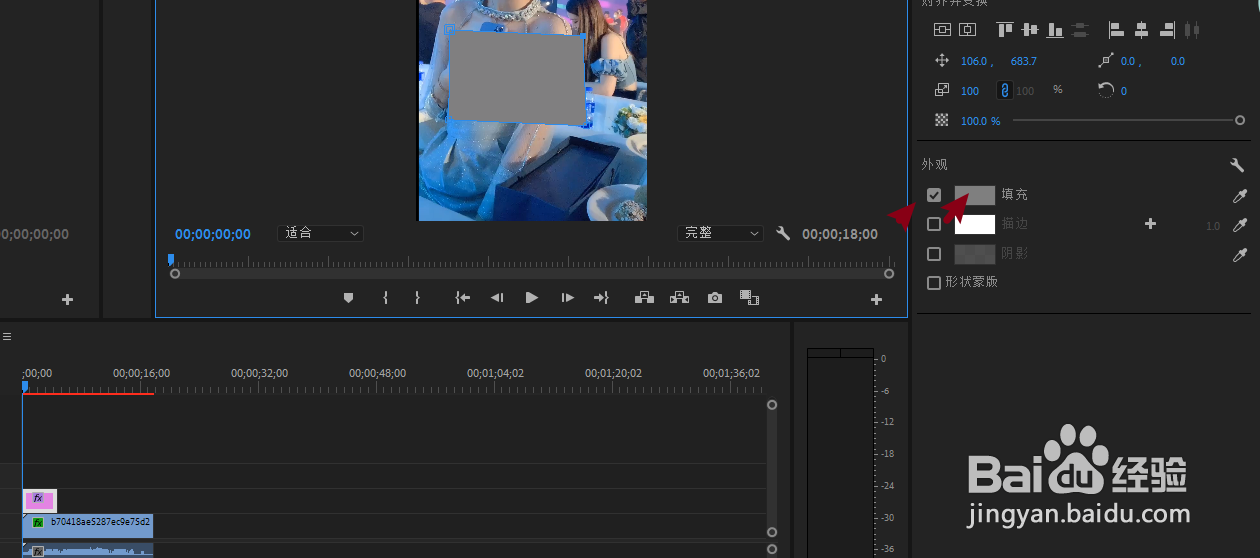Open program monitor button editor plus
Image resolution: width=1260 pixels, height=558 pixels.
pos(876,299)
